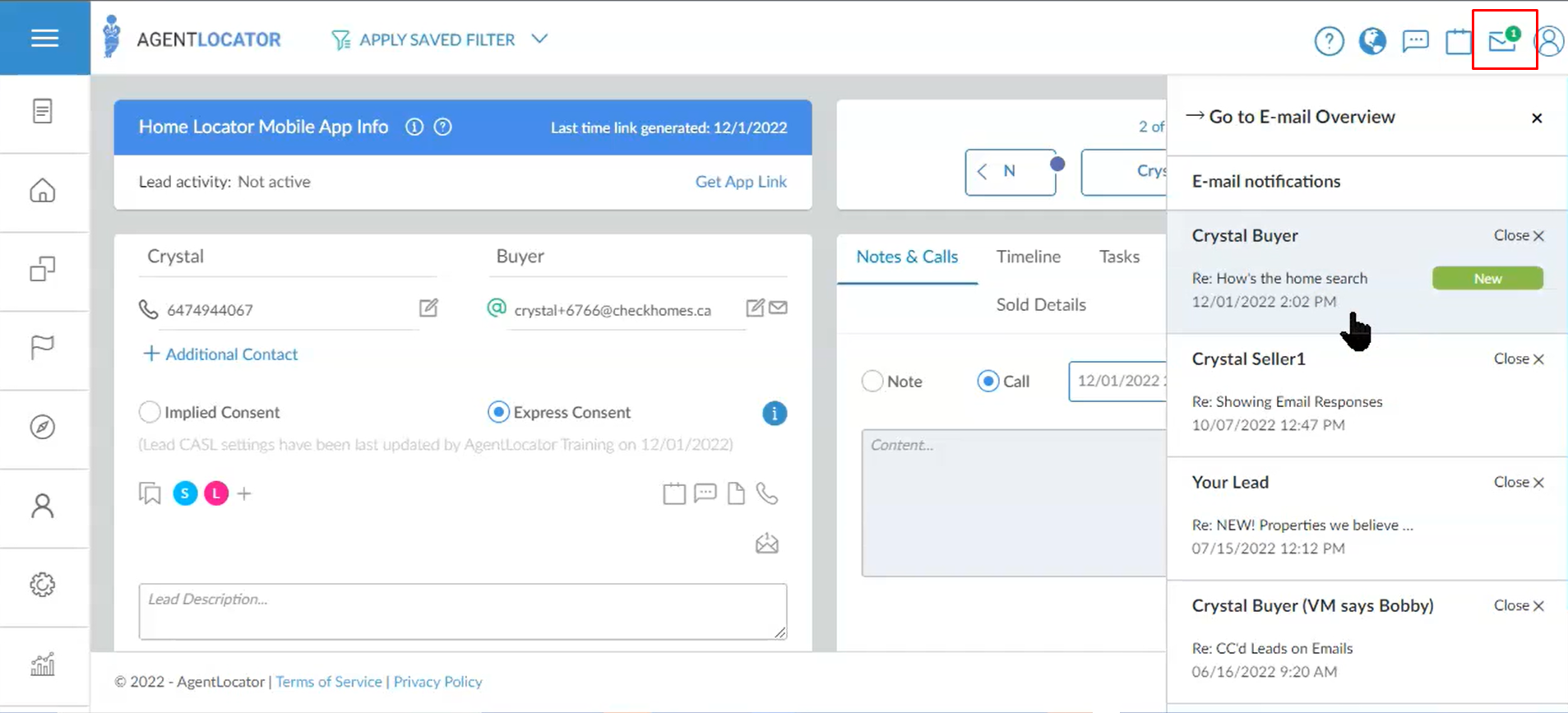The height and width of the screenshot is (713, 1568).
Task: Go to previous lead N button
Action: [x=1011, y=171]
